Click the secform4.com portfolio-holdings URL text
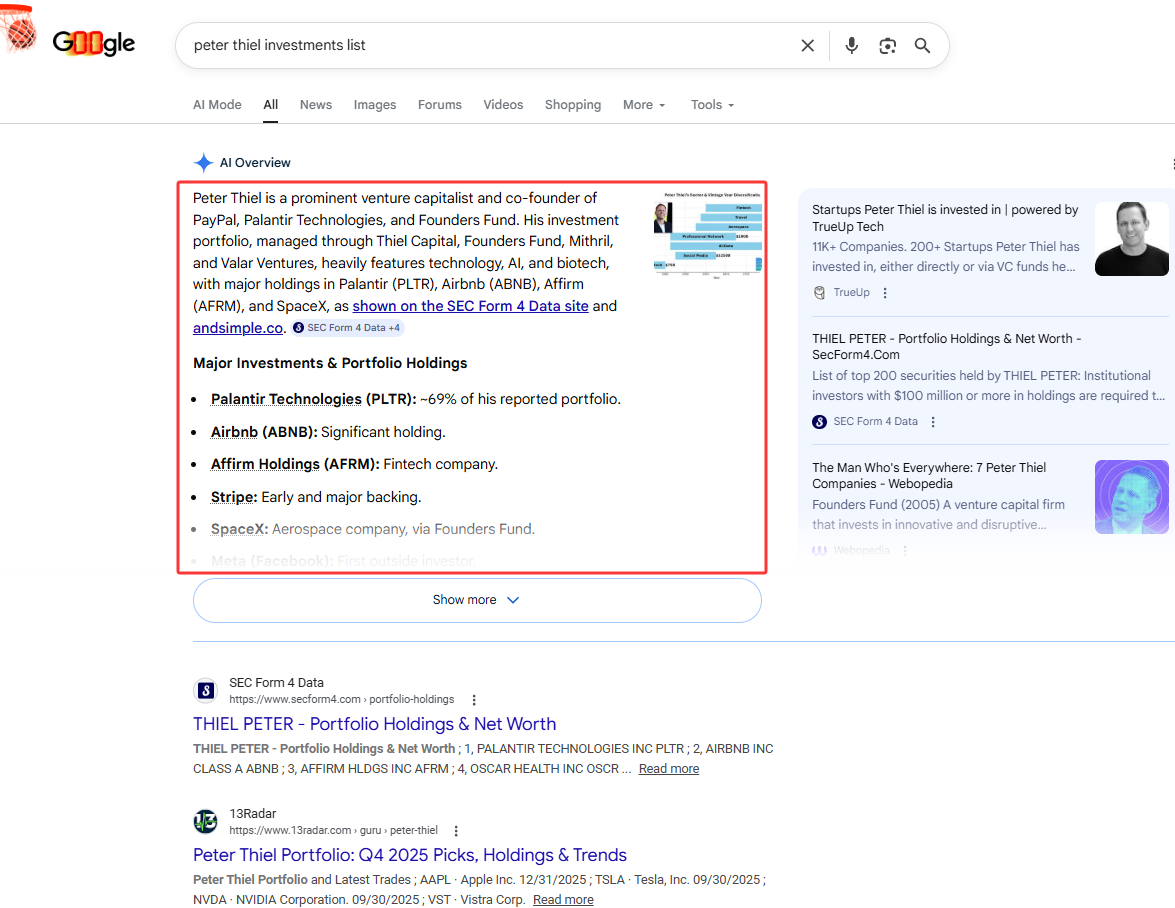 [342, 699]
